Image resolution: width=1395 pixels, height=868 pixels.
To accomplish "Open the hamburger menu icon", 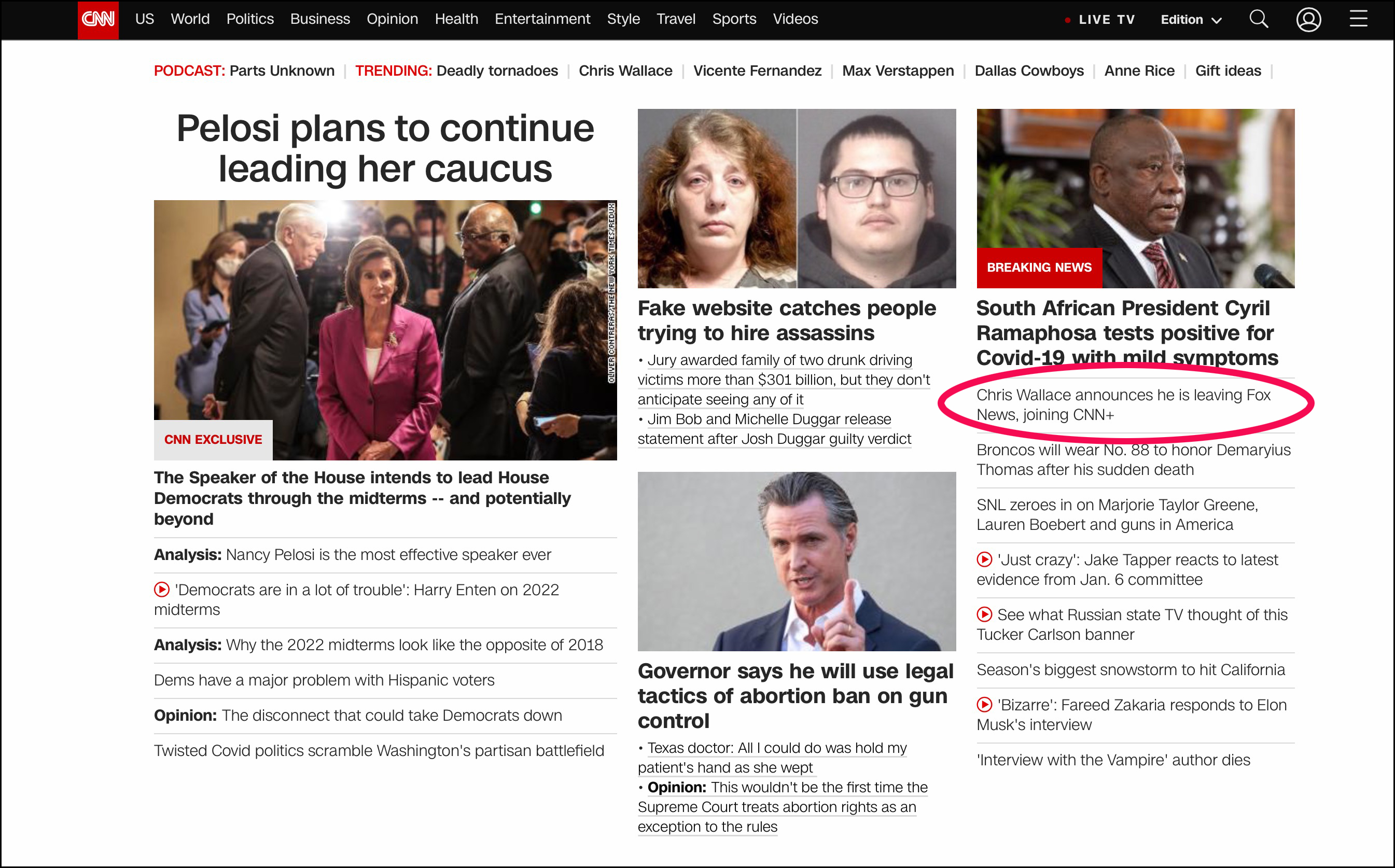I will click(x=1358, y=20).
